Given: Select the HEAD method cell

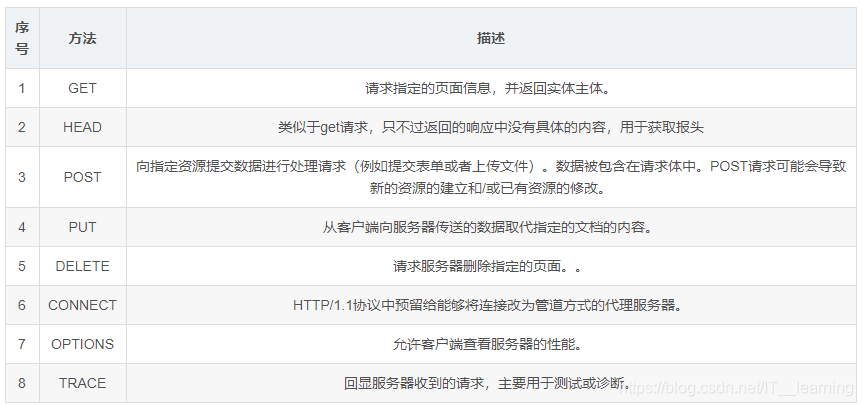Looking at the screenshot, I should (x=82, y=127).
